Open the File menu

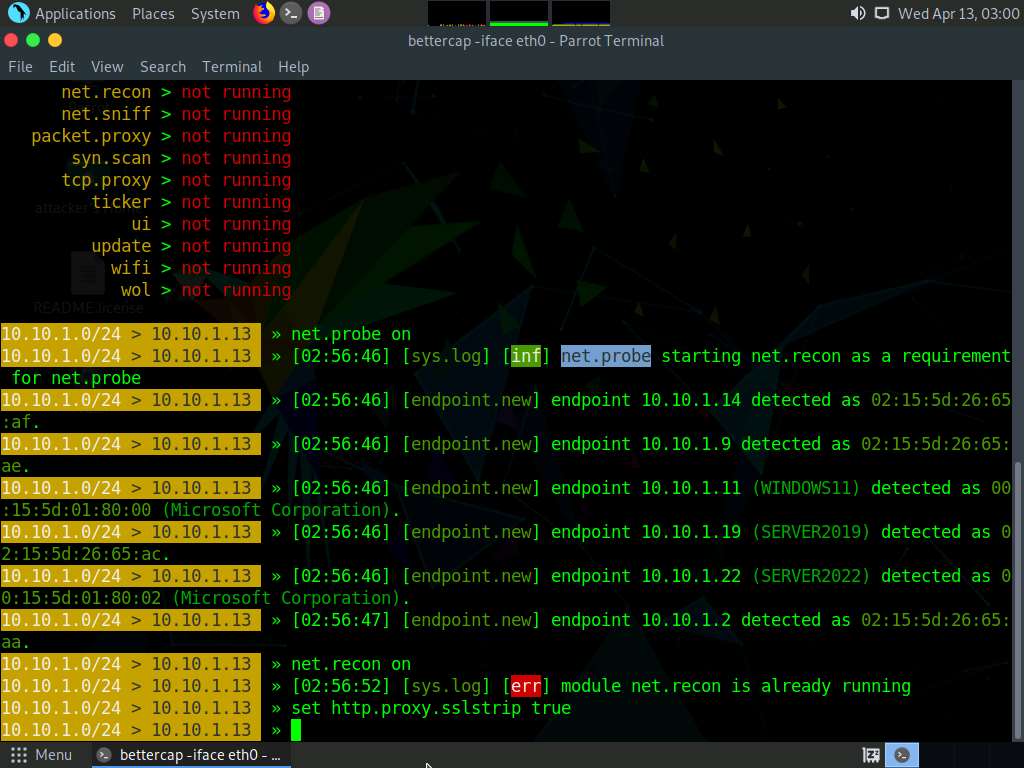click(20, 66)
